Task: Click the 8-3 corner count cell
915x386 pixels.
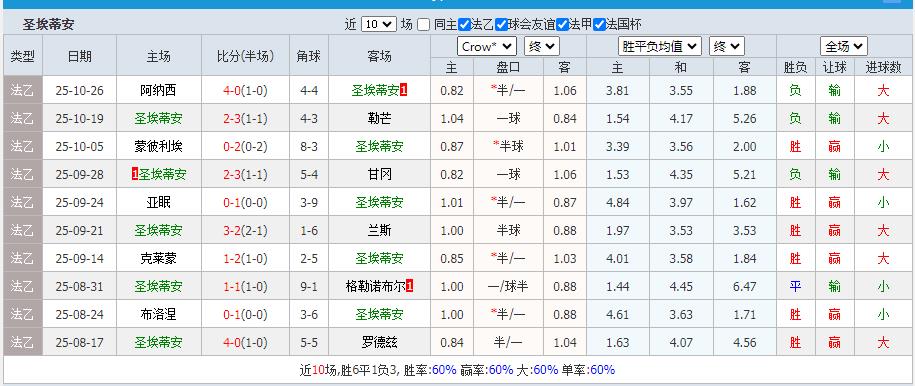Action: (x=309, y=147)
